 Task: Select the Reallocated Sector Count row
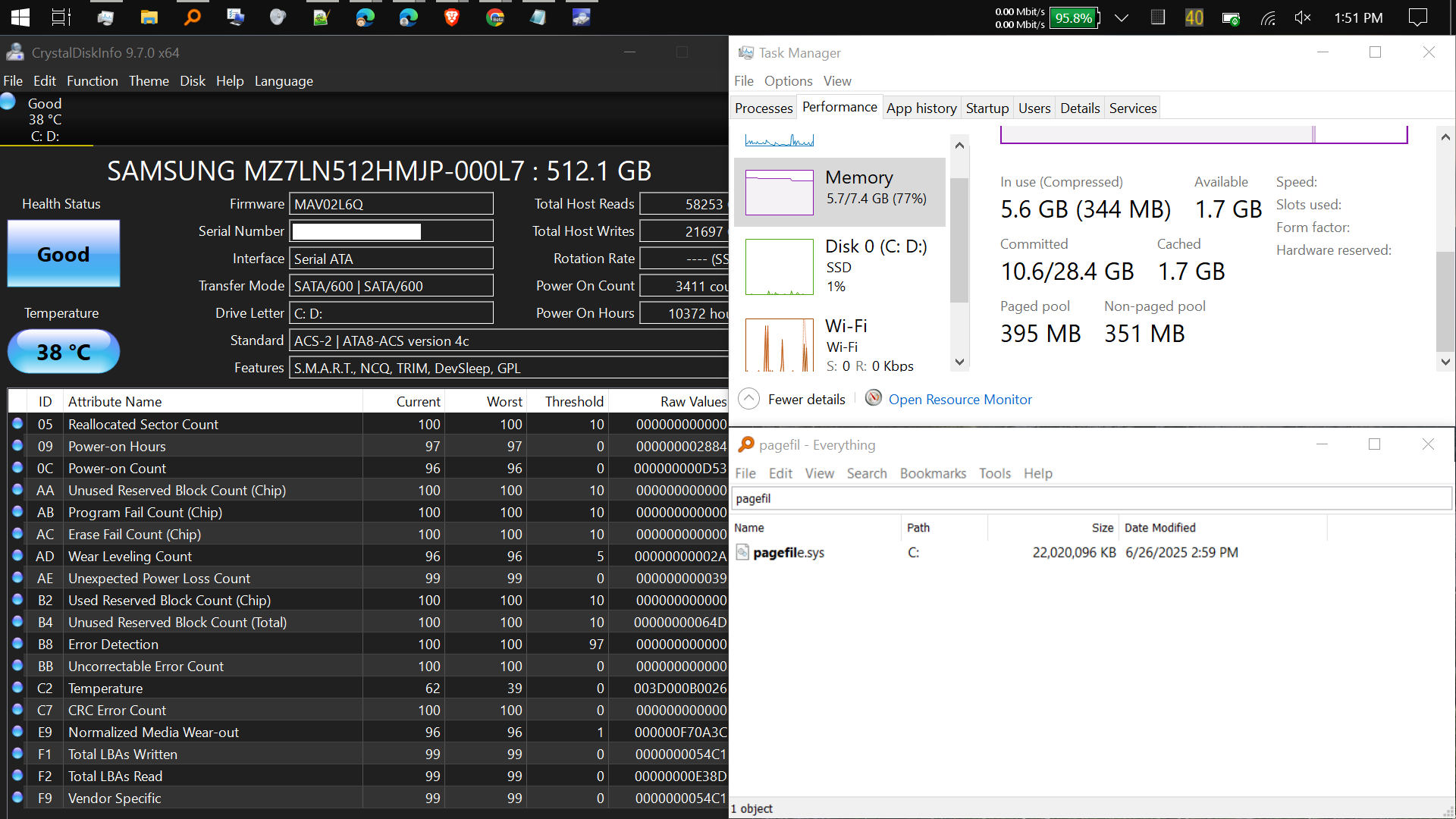click(368, 424)
